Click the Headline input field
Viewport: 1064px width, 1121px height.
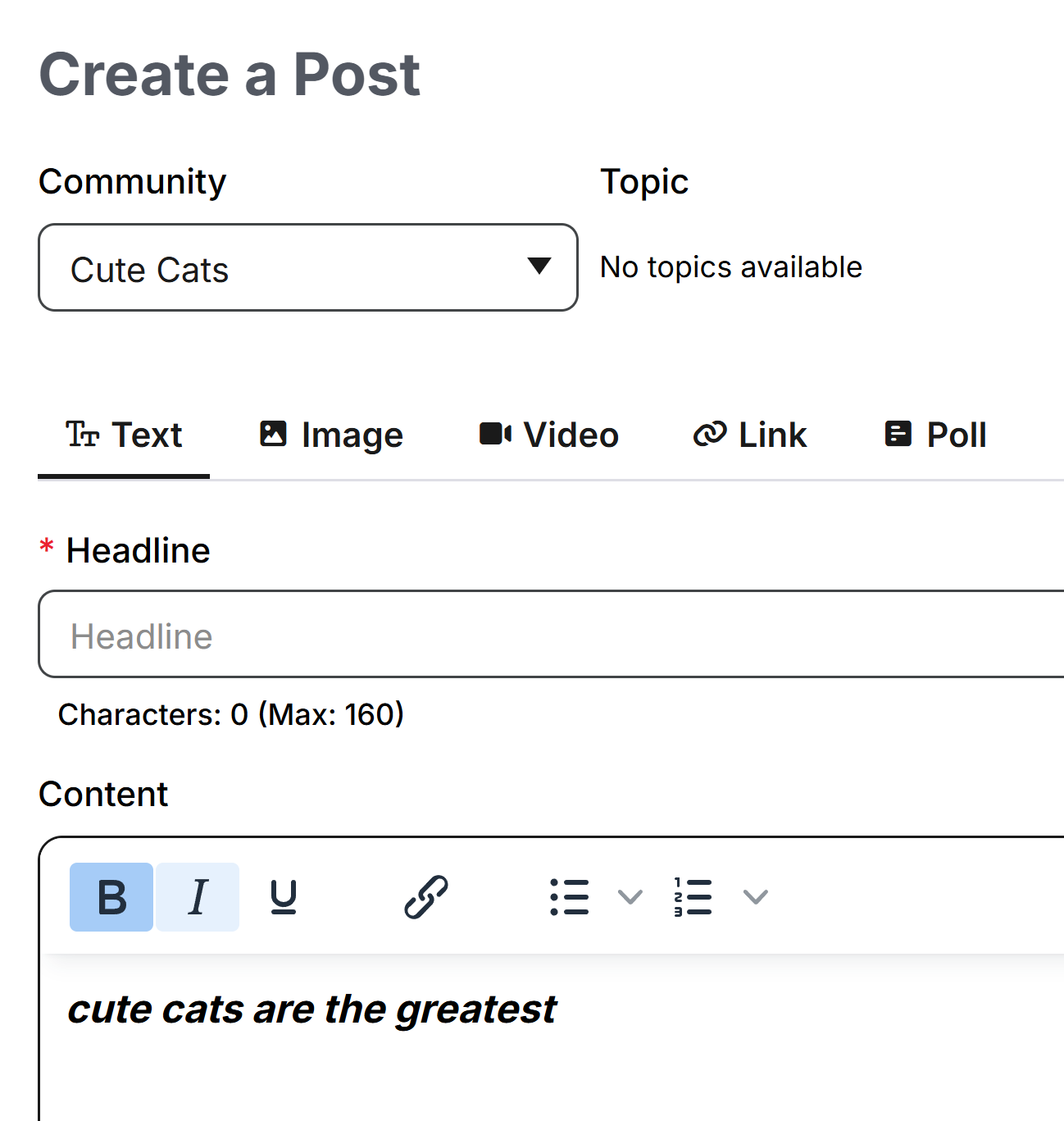551,635
